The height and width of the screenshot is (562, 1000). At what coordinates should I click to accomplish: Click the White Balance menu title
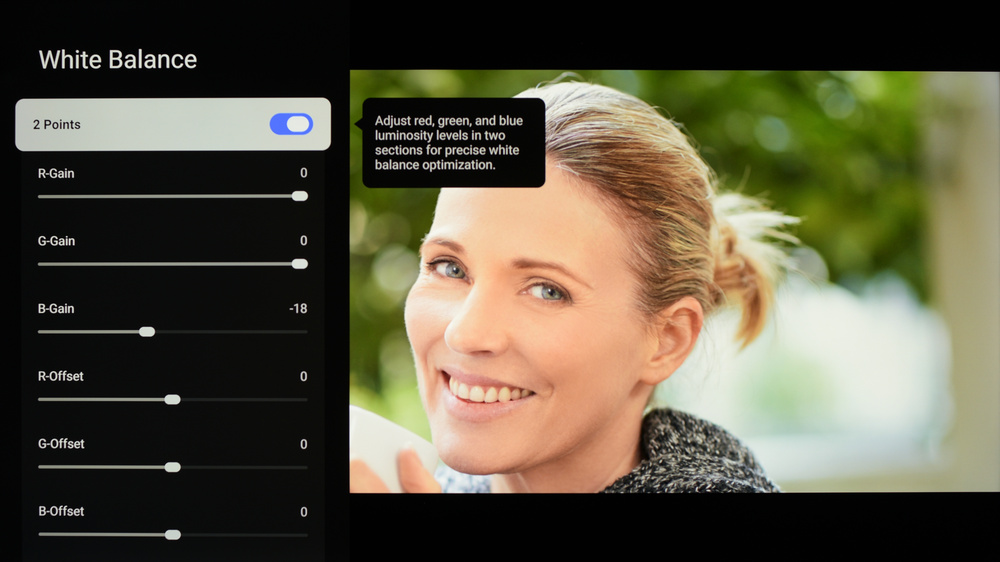118,60
